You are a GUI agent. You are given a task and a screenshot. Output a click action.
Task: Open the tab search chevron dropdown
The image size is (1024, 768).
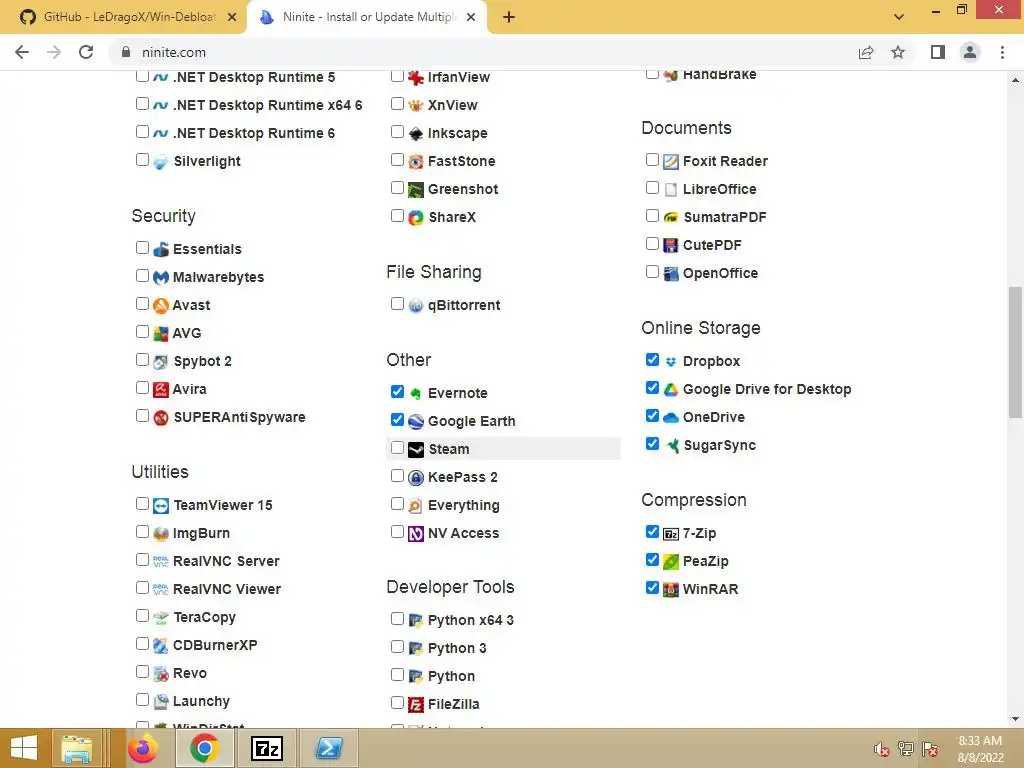(x=899, y=17)
